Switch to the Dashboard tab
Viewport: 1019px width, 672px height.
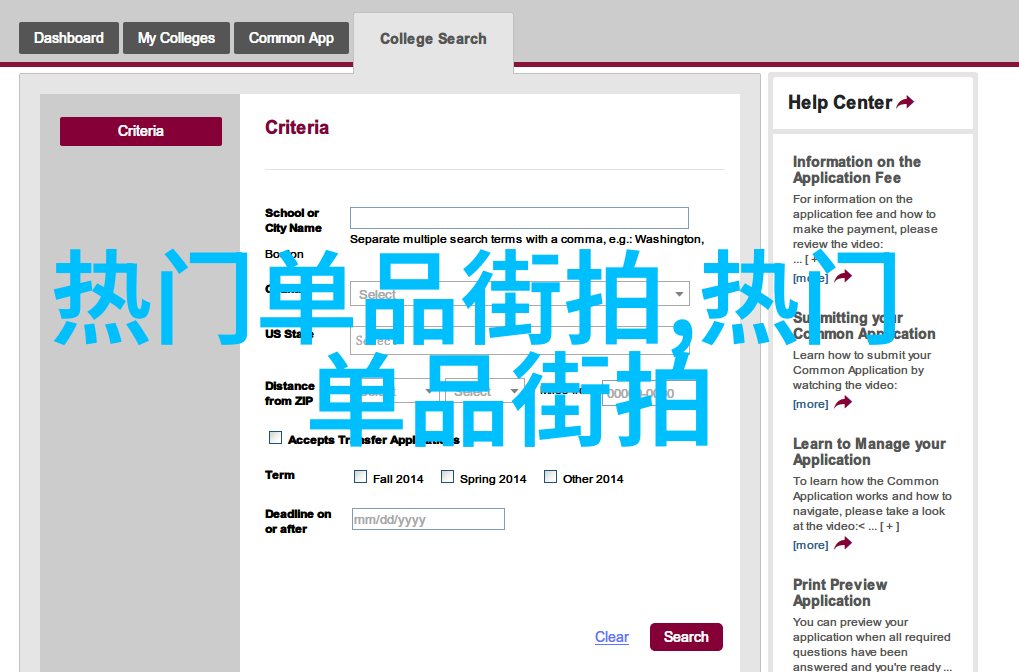tap(68, 38)
